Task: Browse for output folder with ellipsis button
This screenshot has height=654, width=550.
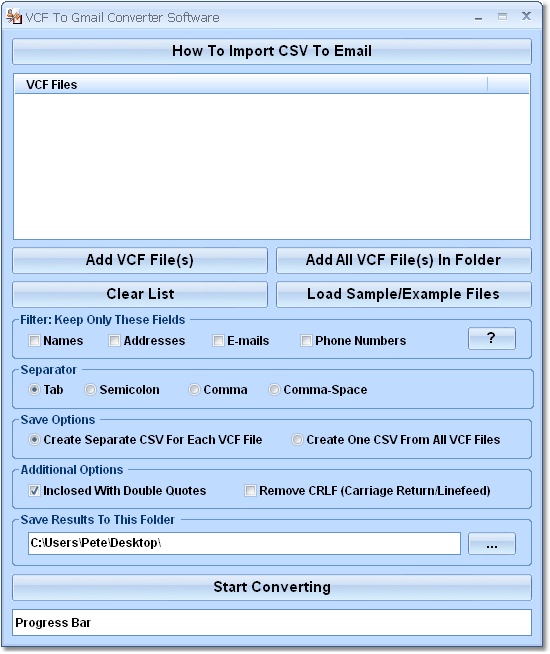Action: pyautogui.click(x=492, y=543)
